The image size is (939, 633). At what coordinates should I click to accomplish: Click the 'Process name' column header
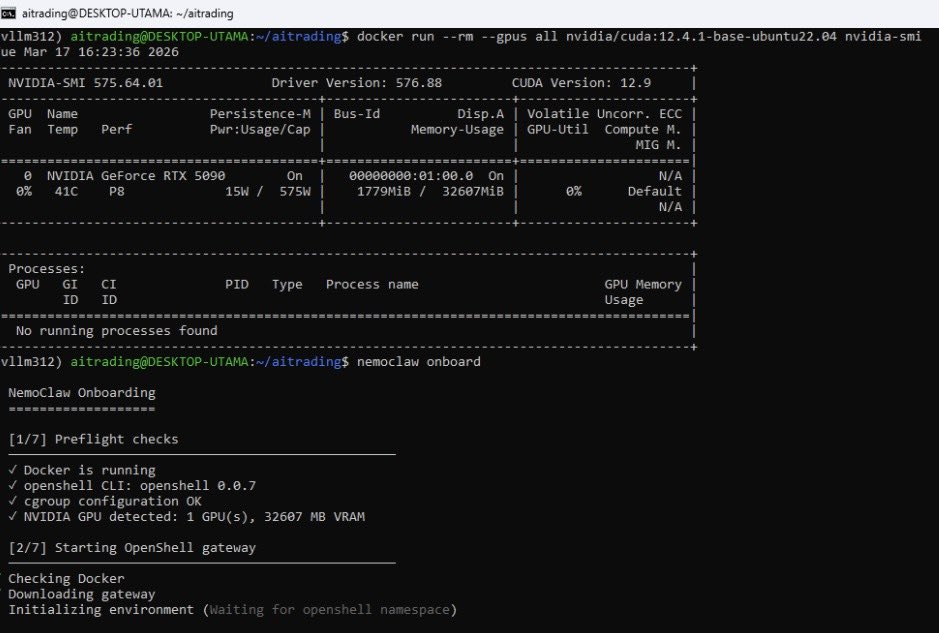tap(372, 284)
